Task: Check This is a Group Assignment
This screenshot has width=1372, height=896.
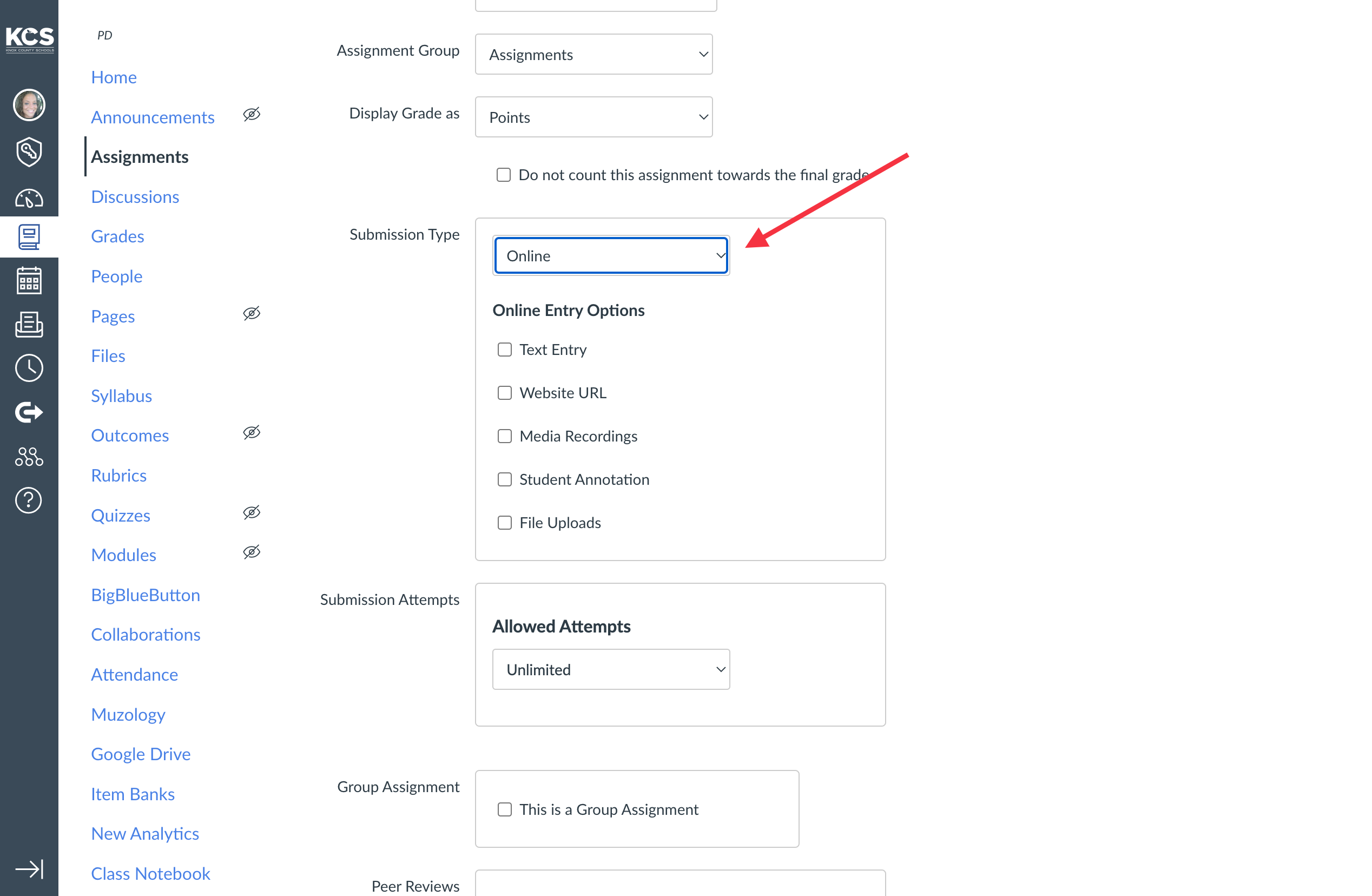Action: 504,809
